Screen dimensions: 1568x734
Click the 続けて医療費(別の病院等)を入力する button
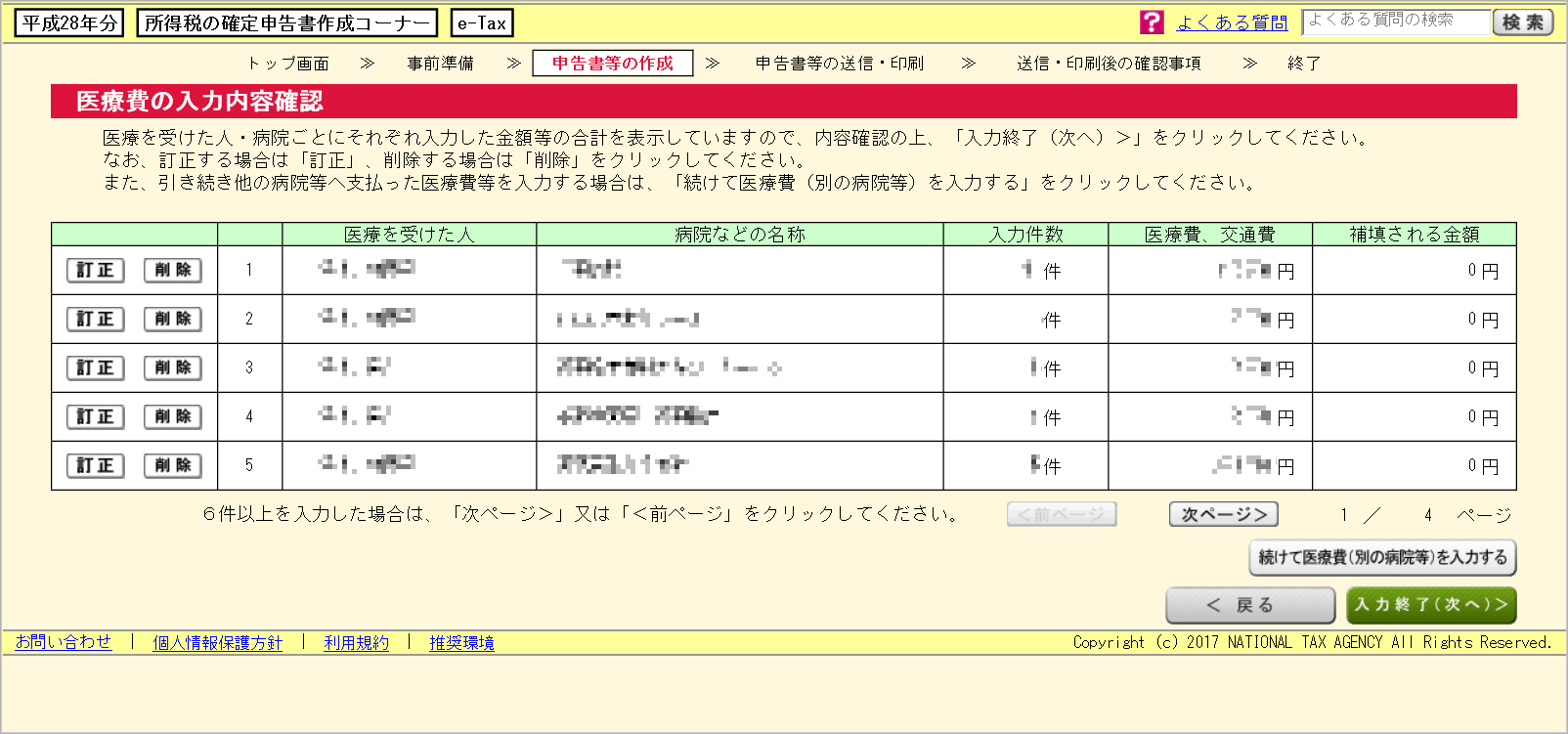tap(1382, 557)
